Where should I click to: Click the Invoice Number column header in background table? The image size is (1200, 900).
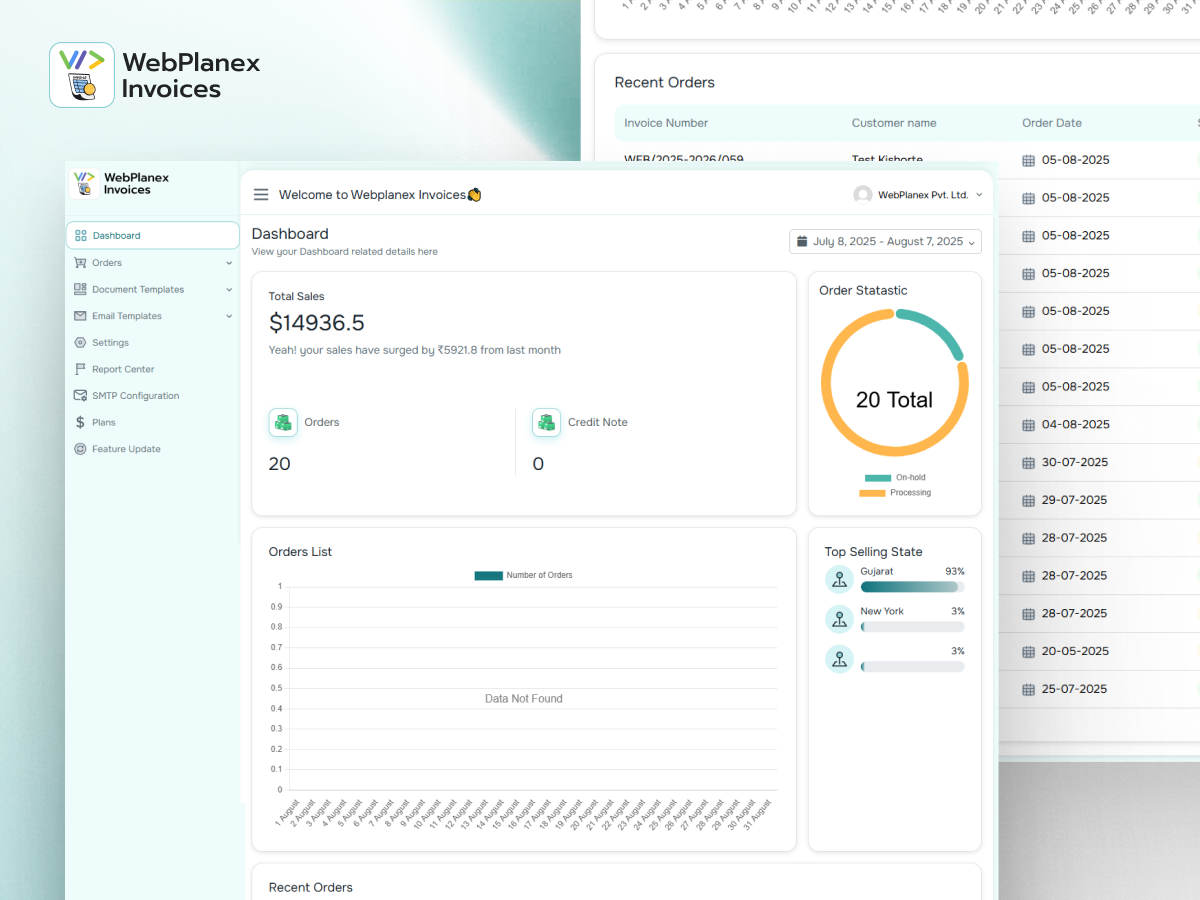tap(666, 123)
